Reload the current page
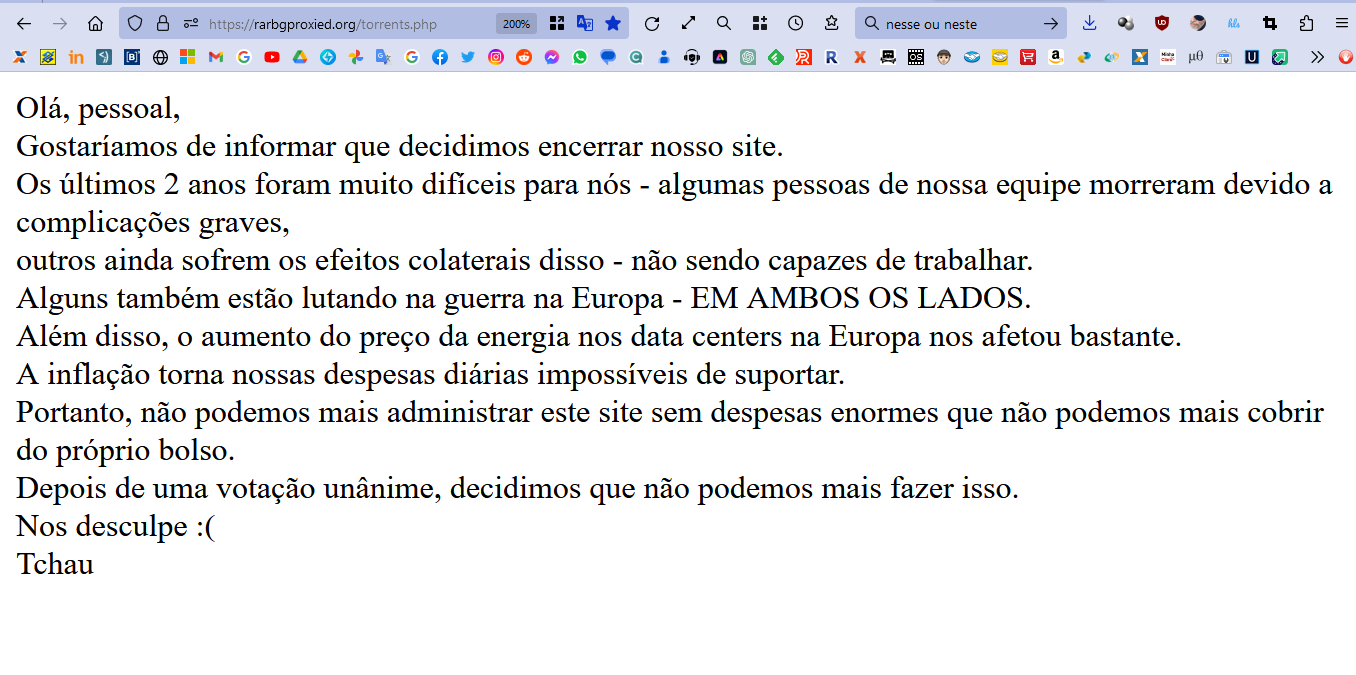This screenshot has width=1356, height=675. [x=652, y=24]
